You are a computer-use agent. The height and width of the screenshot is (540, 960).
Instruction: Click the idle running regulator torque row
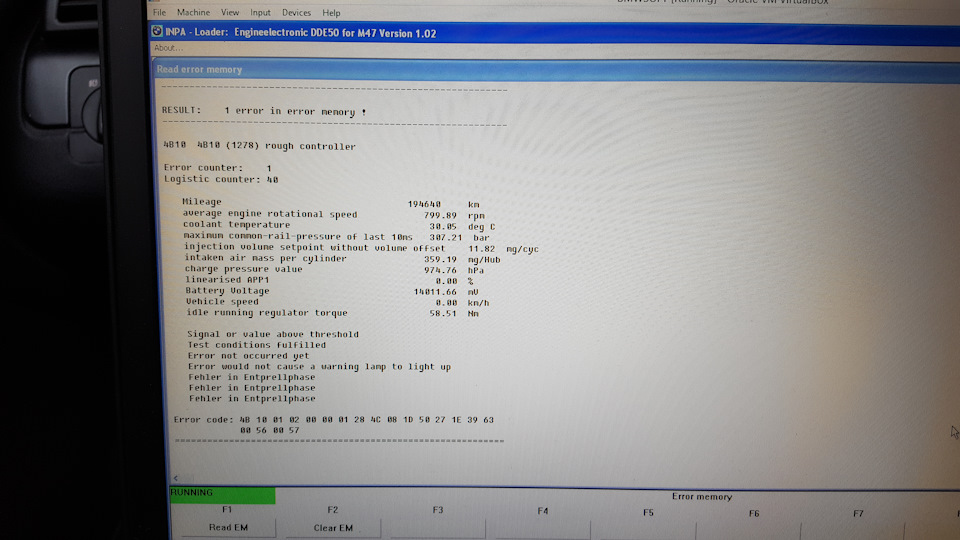coord(332,313)
